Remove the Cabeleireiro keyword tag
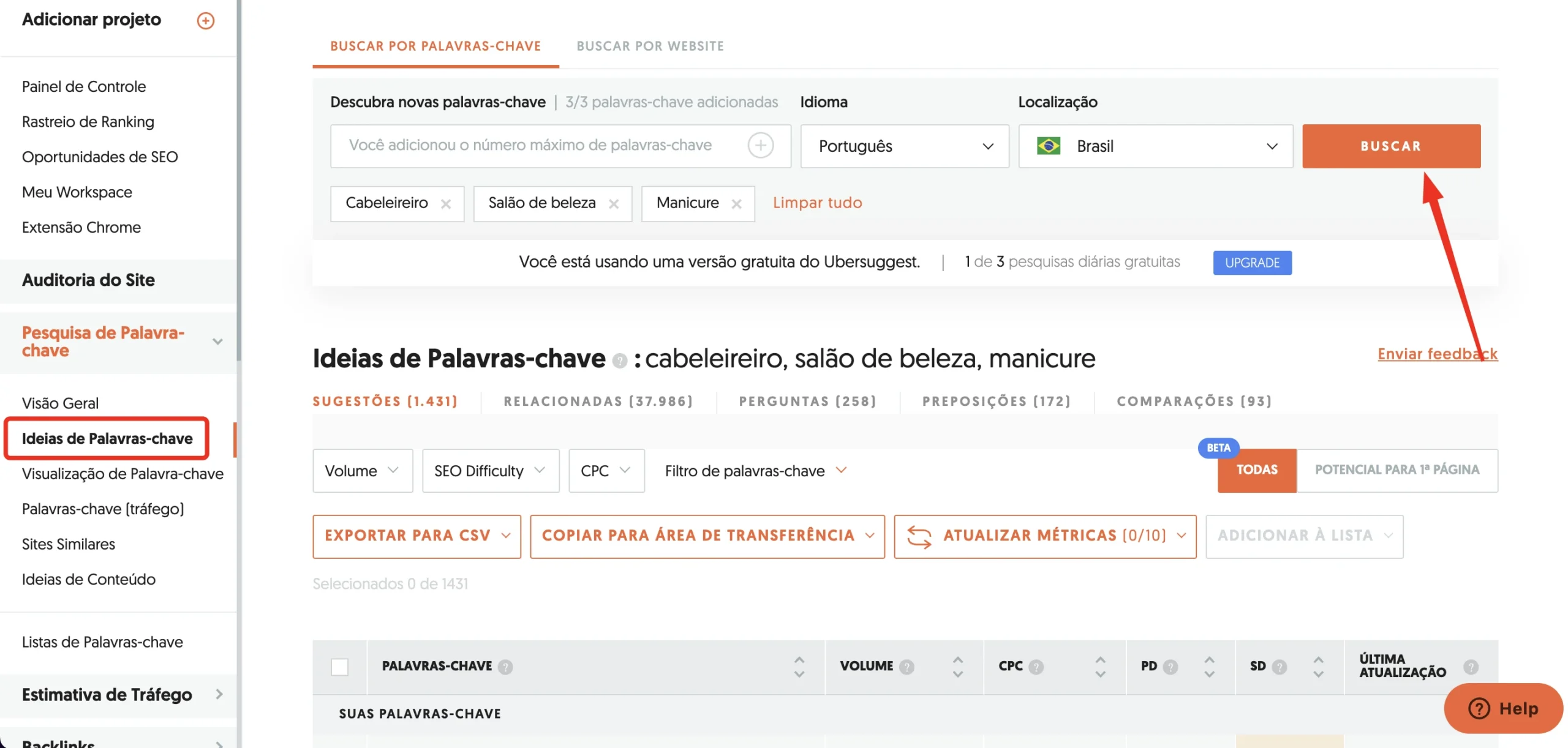The height and width of the screenshot is (748, 1568). tap(445, 204)
